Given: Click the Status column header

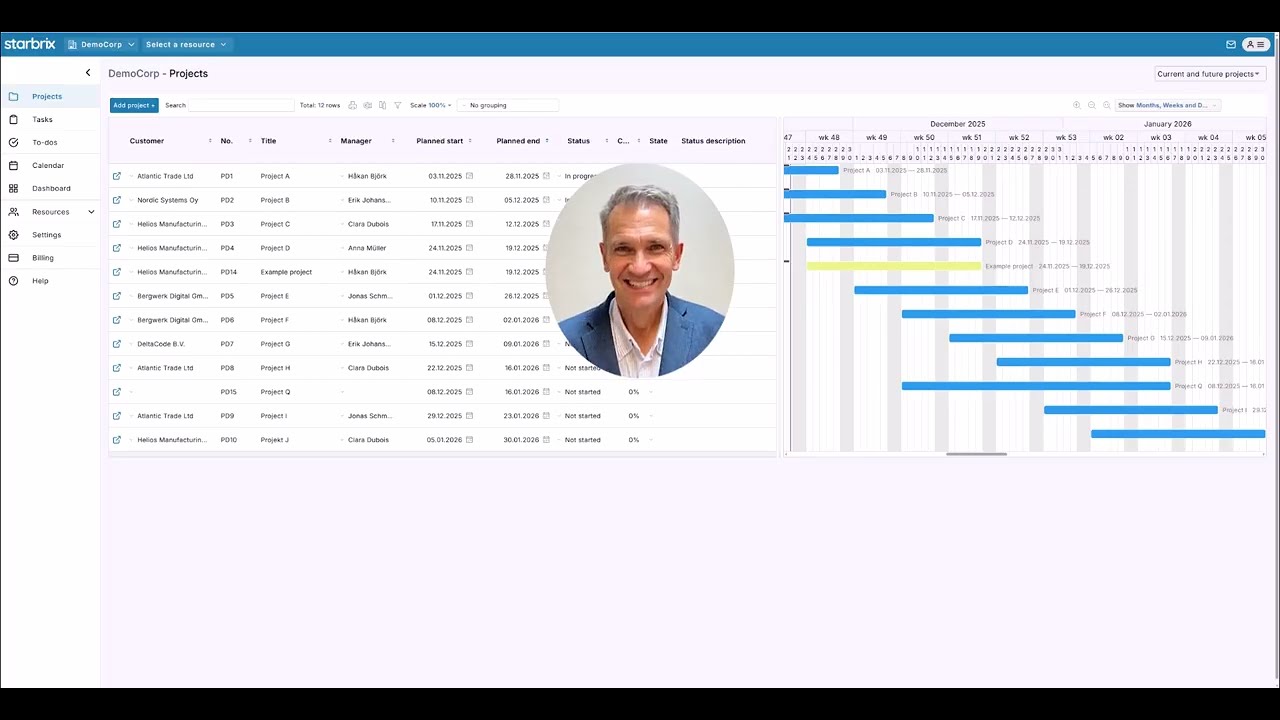Looking at the screenshot, I should [579, 141].
